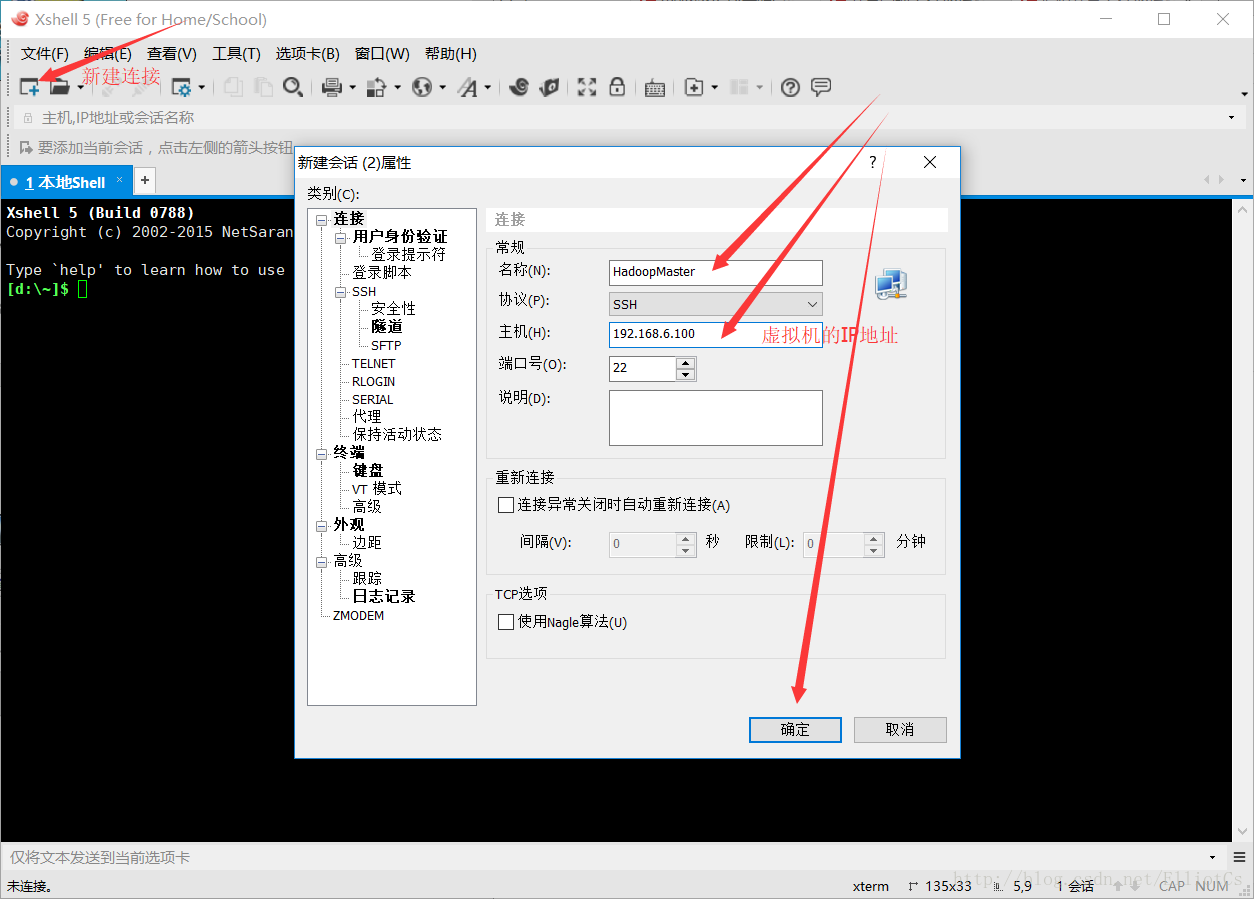Click the Full Screen toolbar icon

tap(587, 87)
